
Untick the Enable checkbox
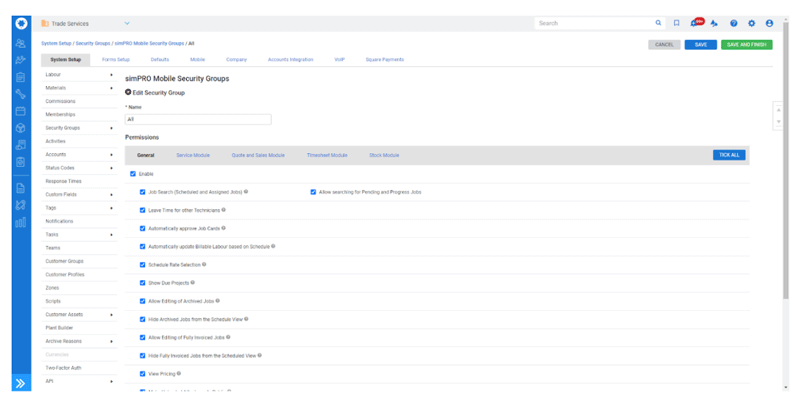click(133, 174)
